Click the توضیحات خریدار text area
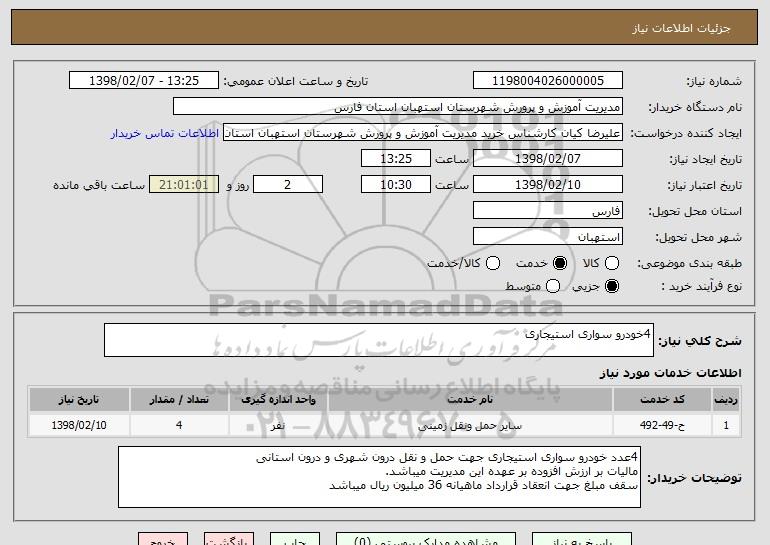This screenshot has width=770, height=545. click(x=379, y=477)
